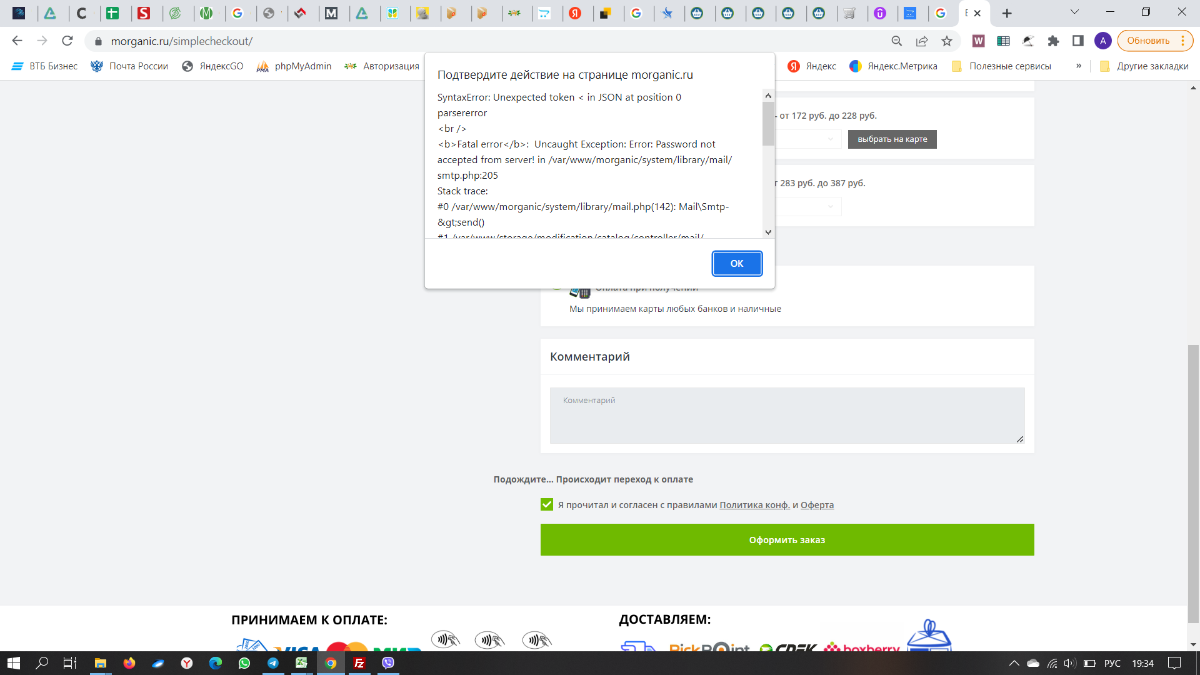Viewport: 1200px width, 675px height.
Task: Open the 'Оферта' link
Action: [817, 505]
